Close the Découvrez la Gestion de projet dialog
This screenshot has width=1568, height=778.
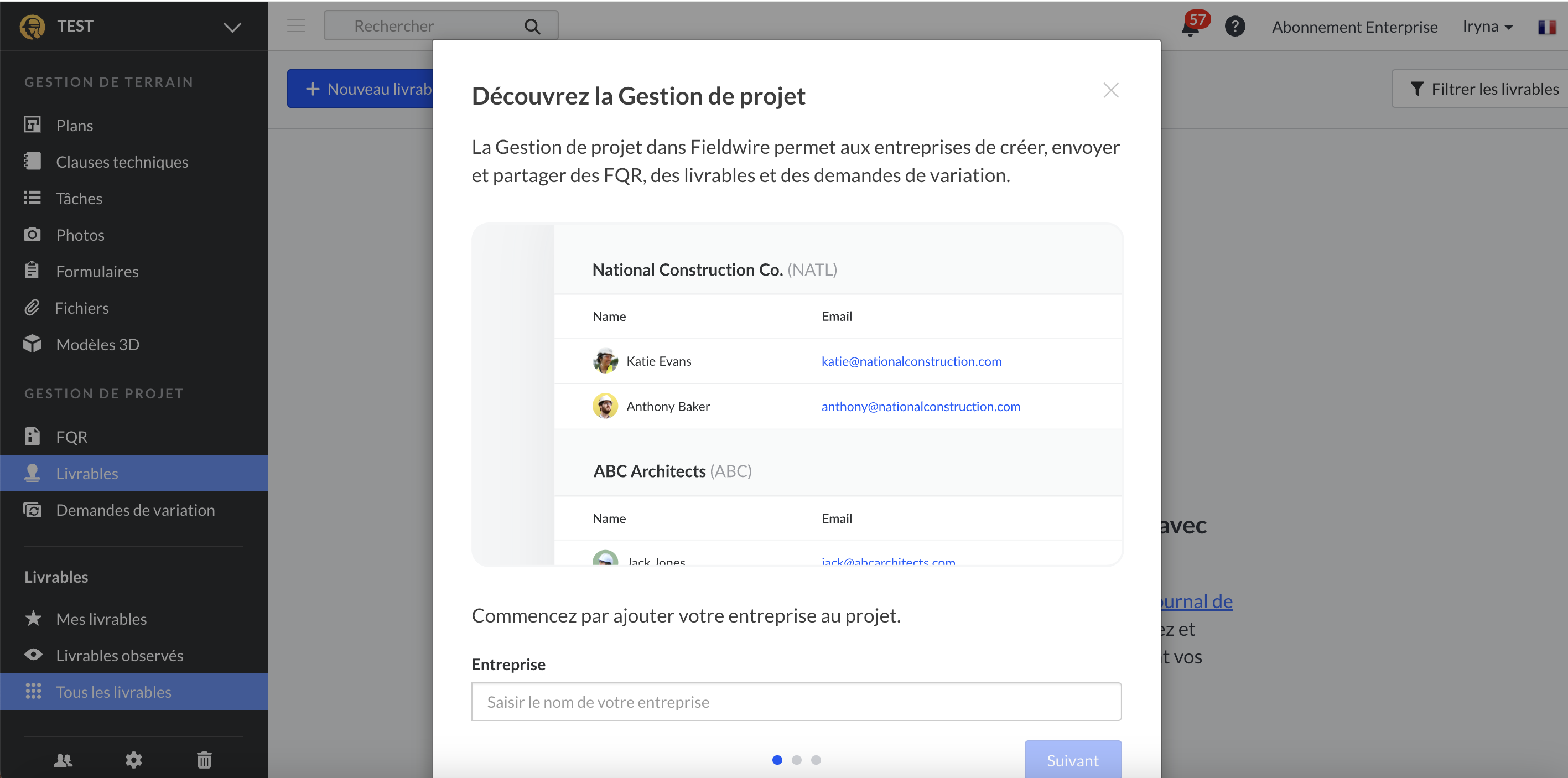coord(1111,91)
